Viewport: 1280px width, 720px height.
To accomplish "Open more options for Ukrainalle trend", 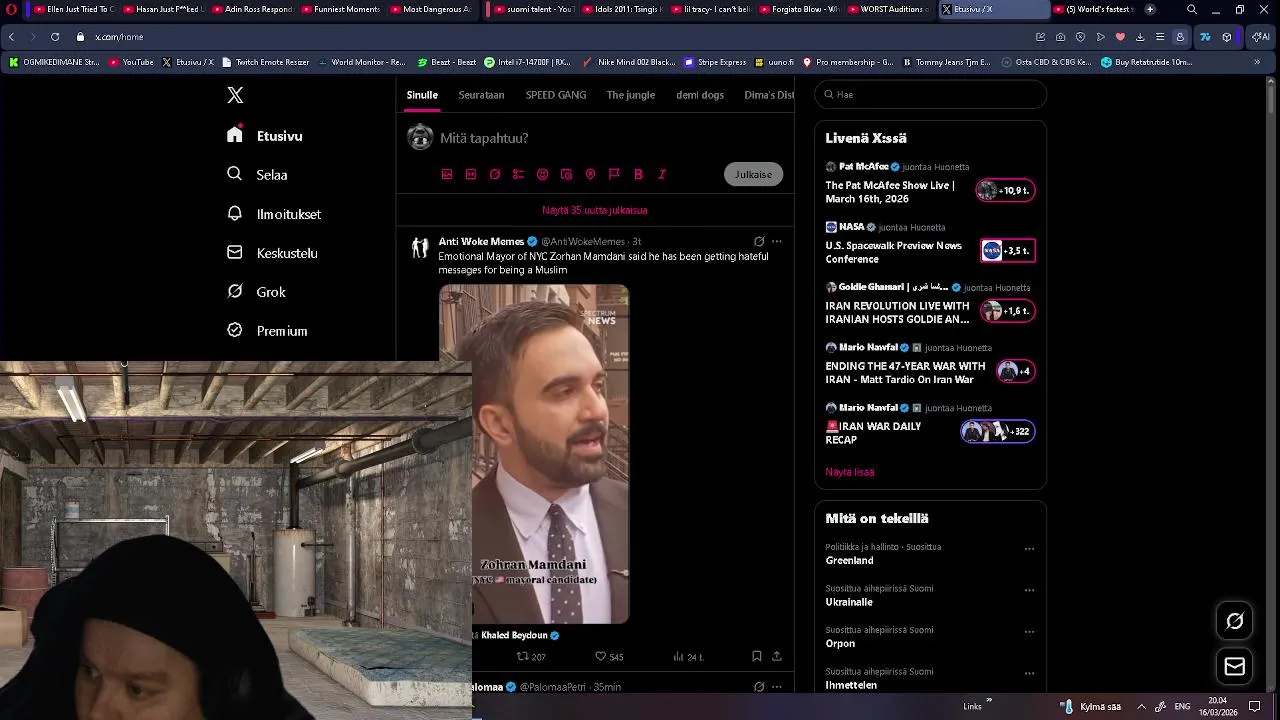I will (1029, 590).
